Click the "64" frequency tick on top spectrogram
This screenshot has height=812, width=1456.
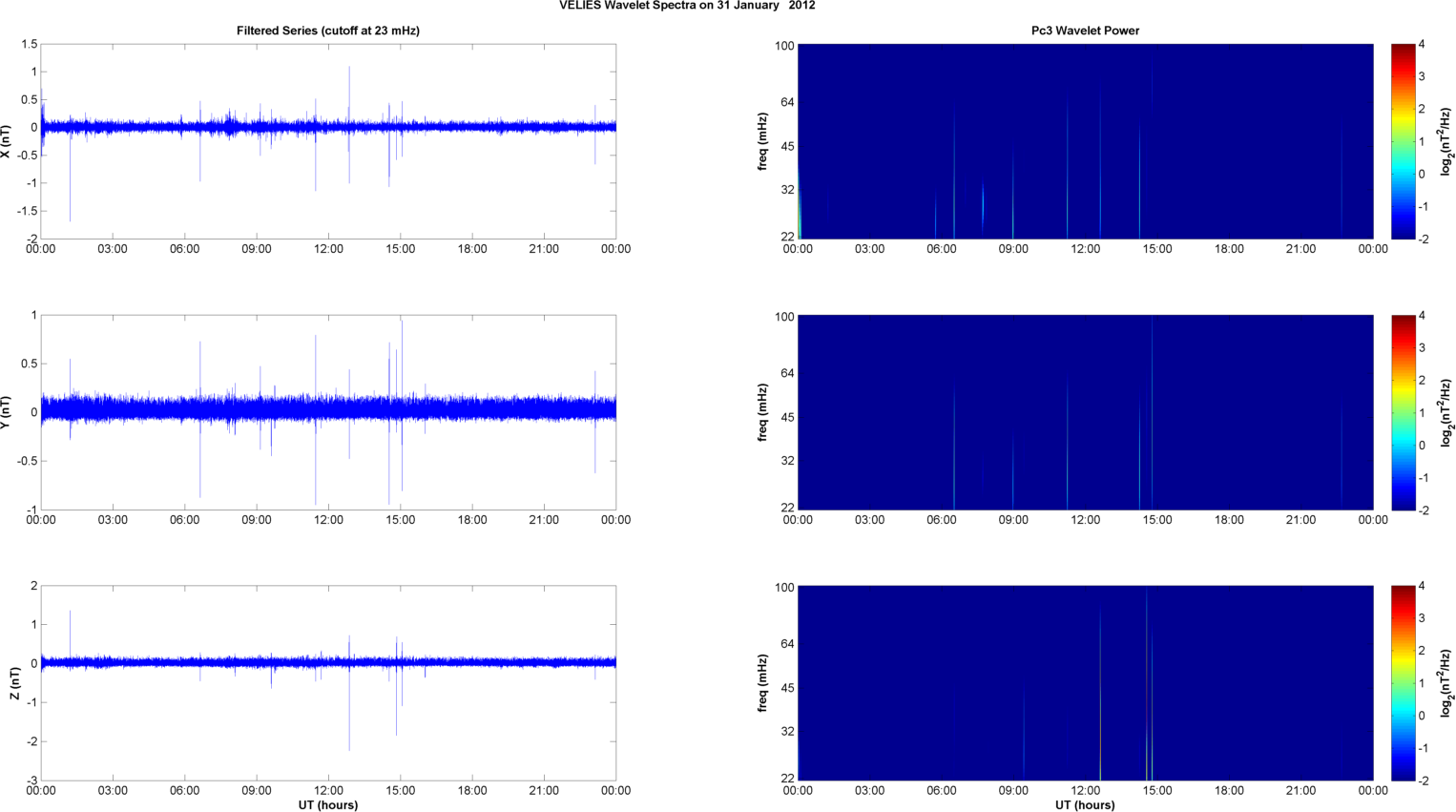click(788, 102)
